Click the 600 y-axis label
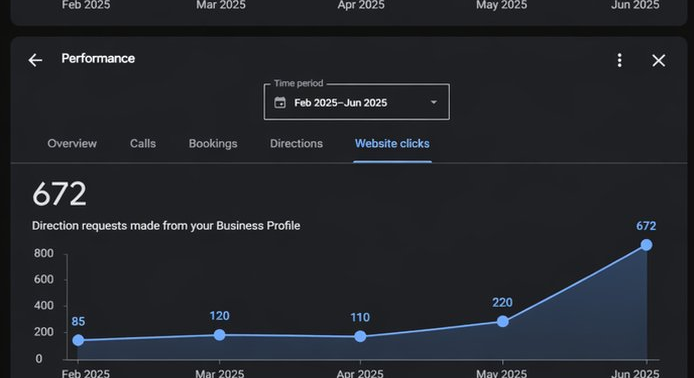The width and height of the screenshot is (694, 378). tap(43, 279)
